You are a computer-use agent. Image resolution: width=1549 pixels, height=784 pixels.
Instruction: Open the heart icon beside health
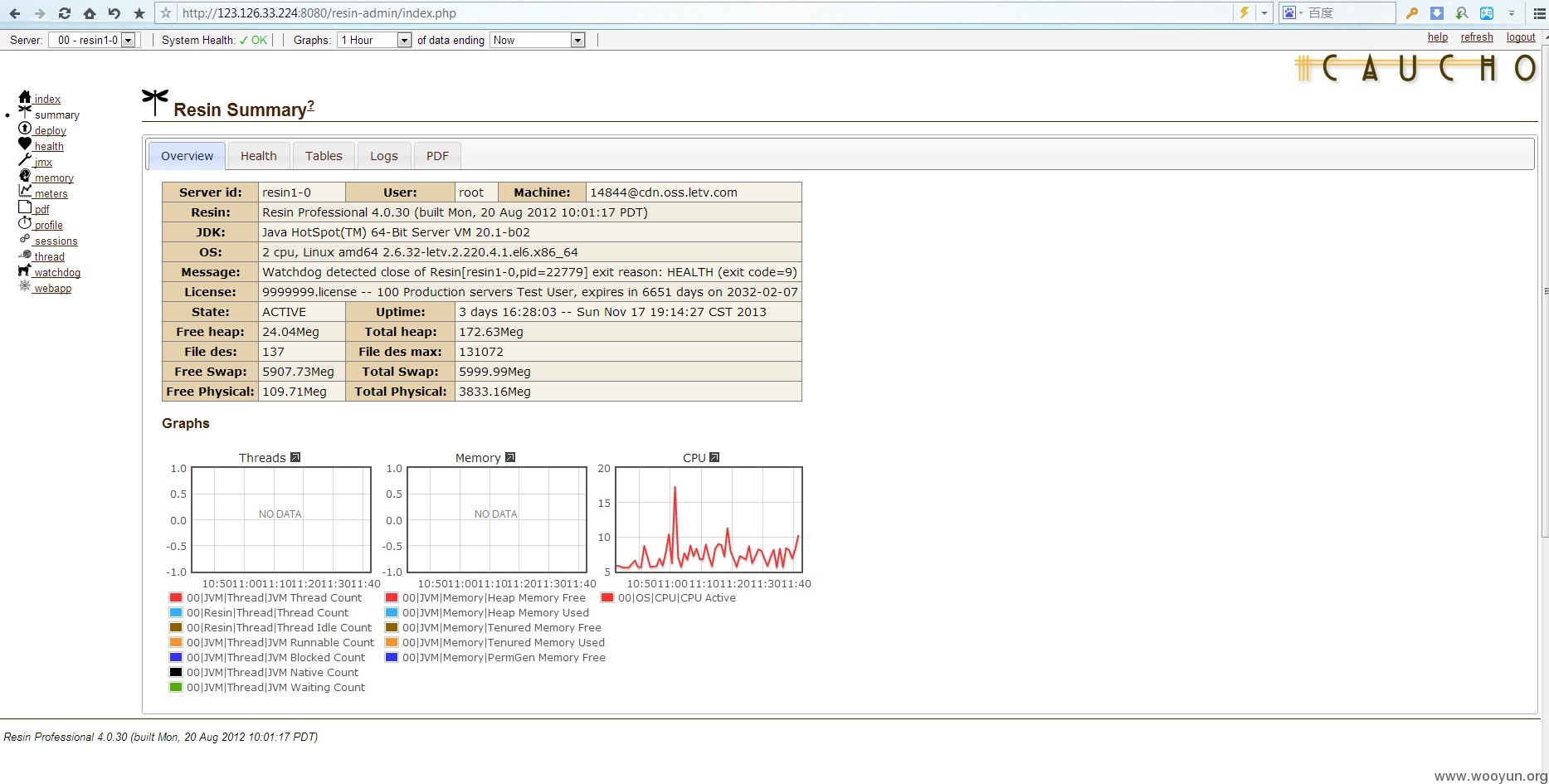pos(25,144)
